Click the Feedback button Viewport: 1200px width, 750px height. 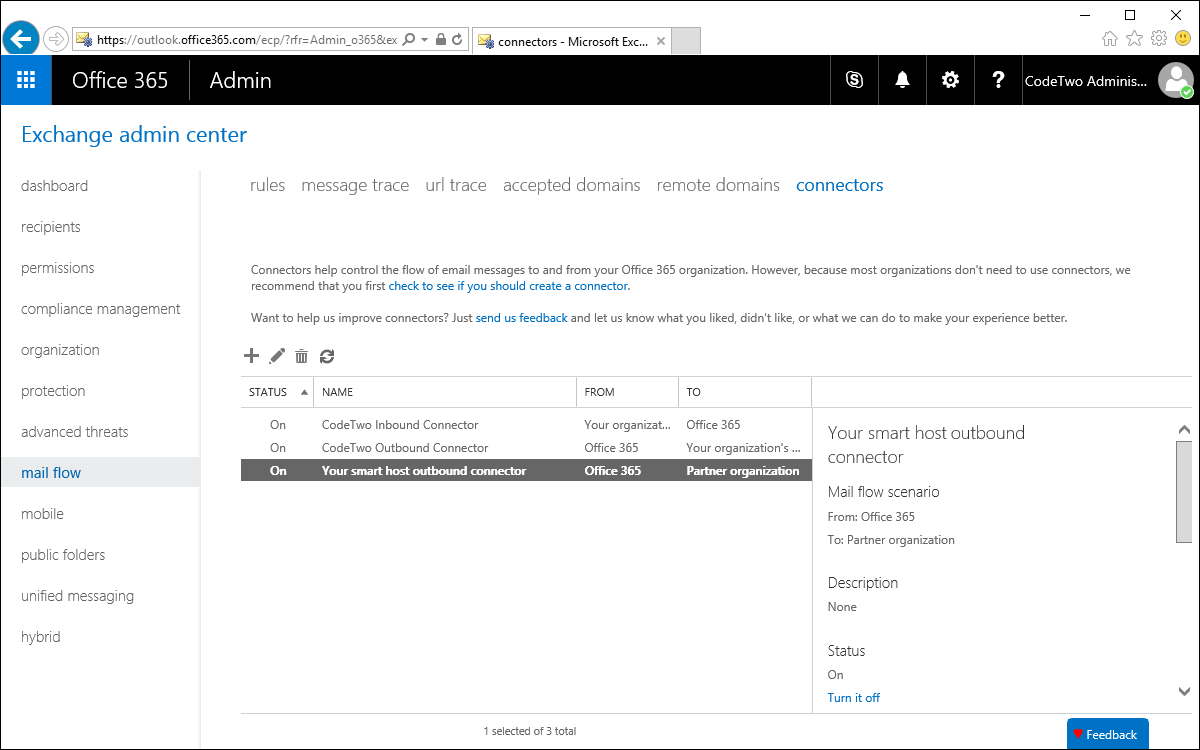(x=1107, y=734)
